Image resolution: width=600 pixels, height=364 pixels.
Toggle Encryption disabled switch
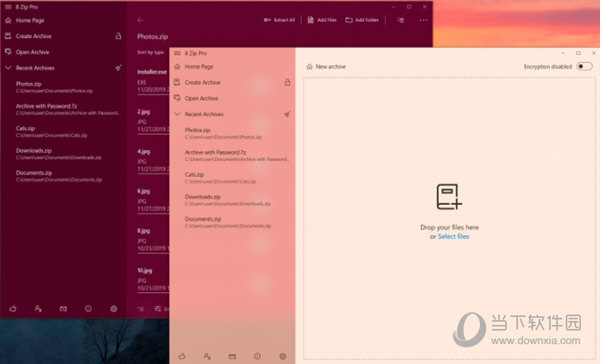584,67
